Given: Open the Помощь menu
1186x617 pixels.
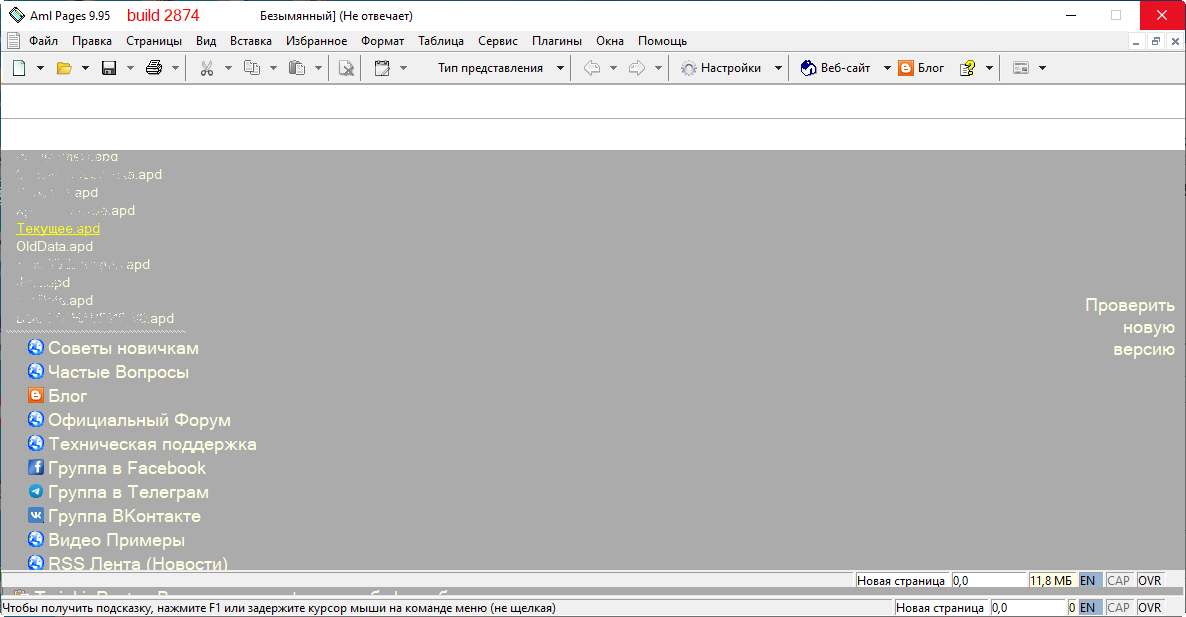Looking at the screenshot, I should [662, 41].
